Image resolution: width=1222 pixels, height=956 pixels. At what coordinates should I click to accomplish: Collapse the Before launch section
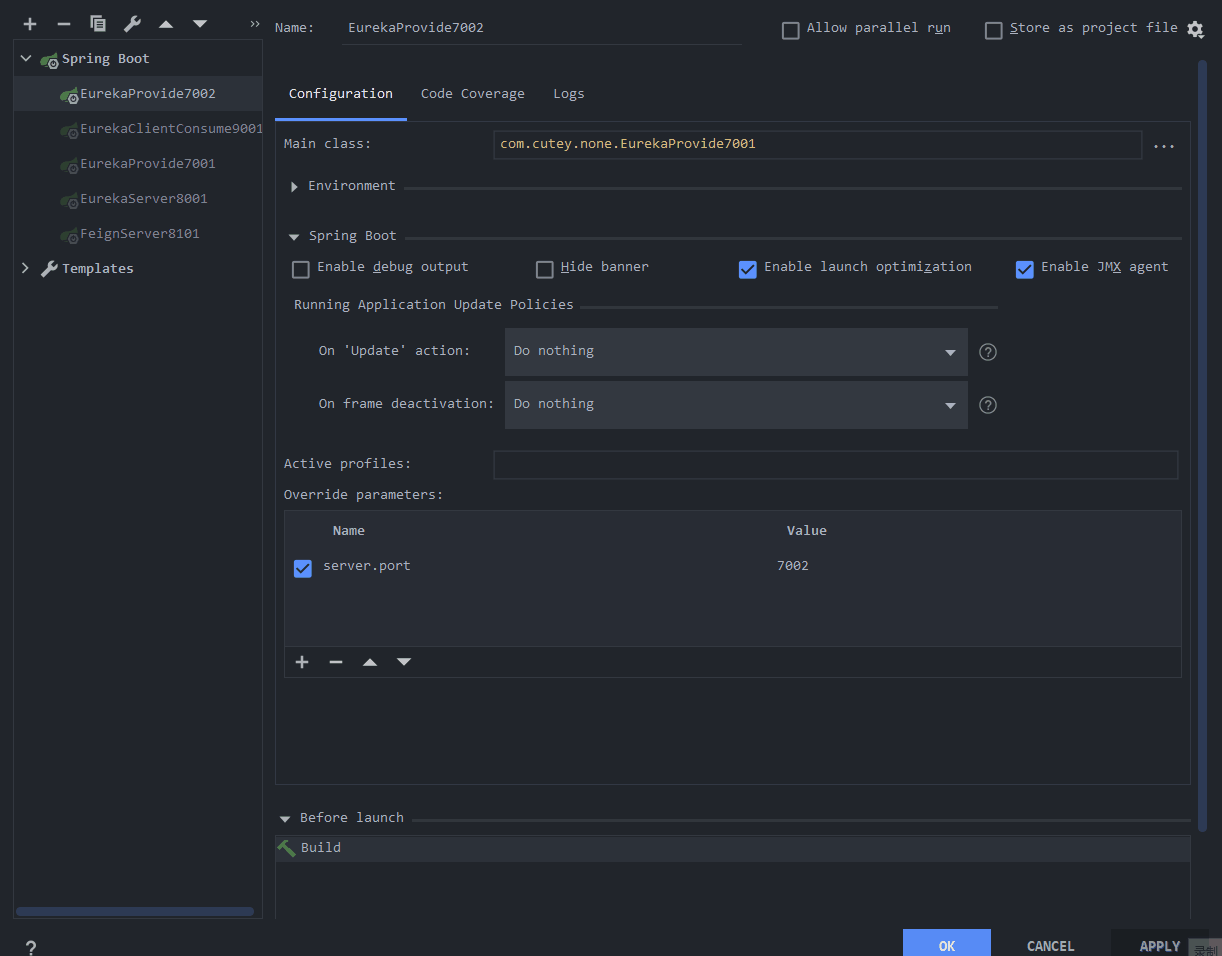[x=285, y=819]
